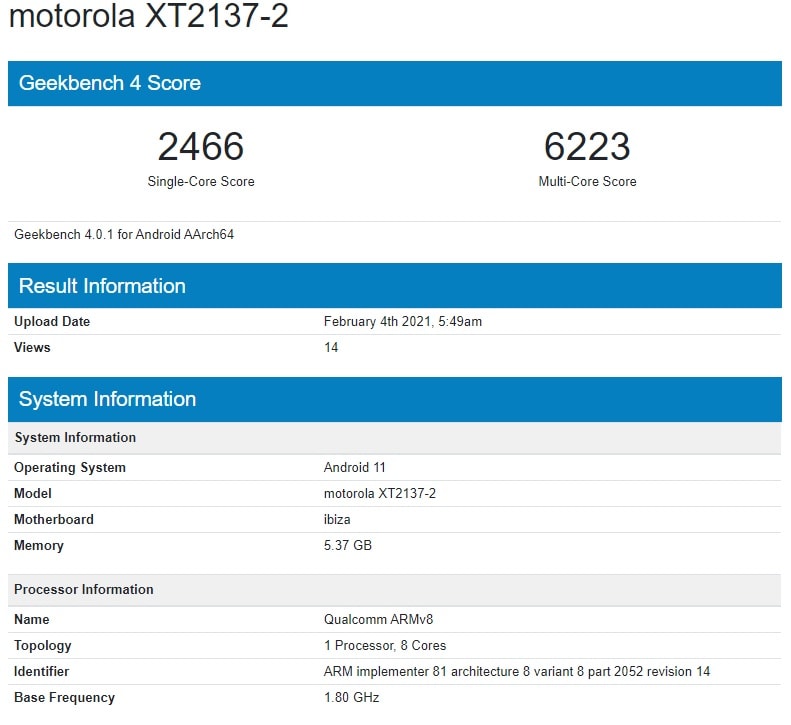The image size is (791, 725).
Task: Select the model value motorola XT2137-2 in table
Action: (380, 493)
